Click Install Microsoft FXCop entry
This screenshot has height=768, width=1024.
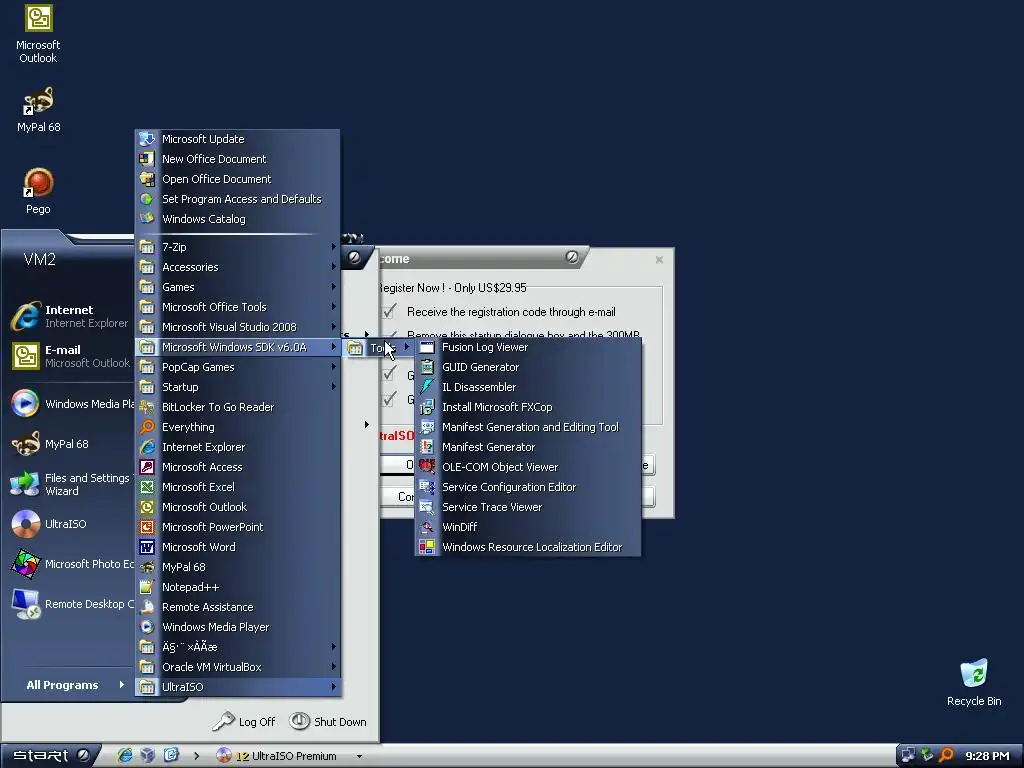pyautogui.click(x=528, y=408)
